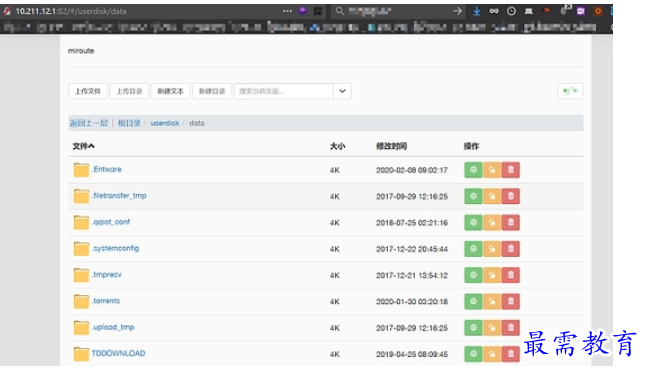View .upload_tmp using its green eye button
Image resolution: width=645 pixels, height=375 pixels.
(473, 328)
